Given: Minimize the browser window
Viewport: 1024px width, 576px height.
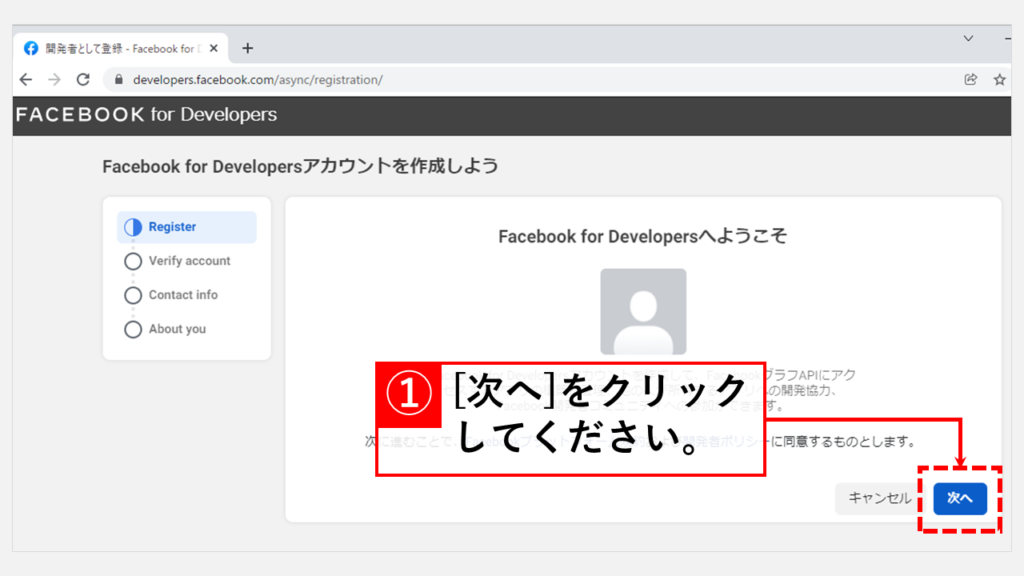Looking at the screenshot, I should [1008, 38].
